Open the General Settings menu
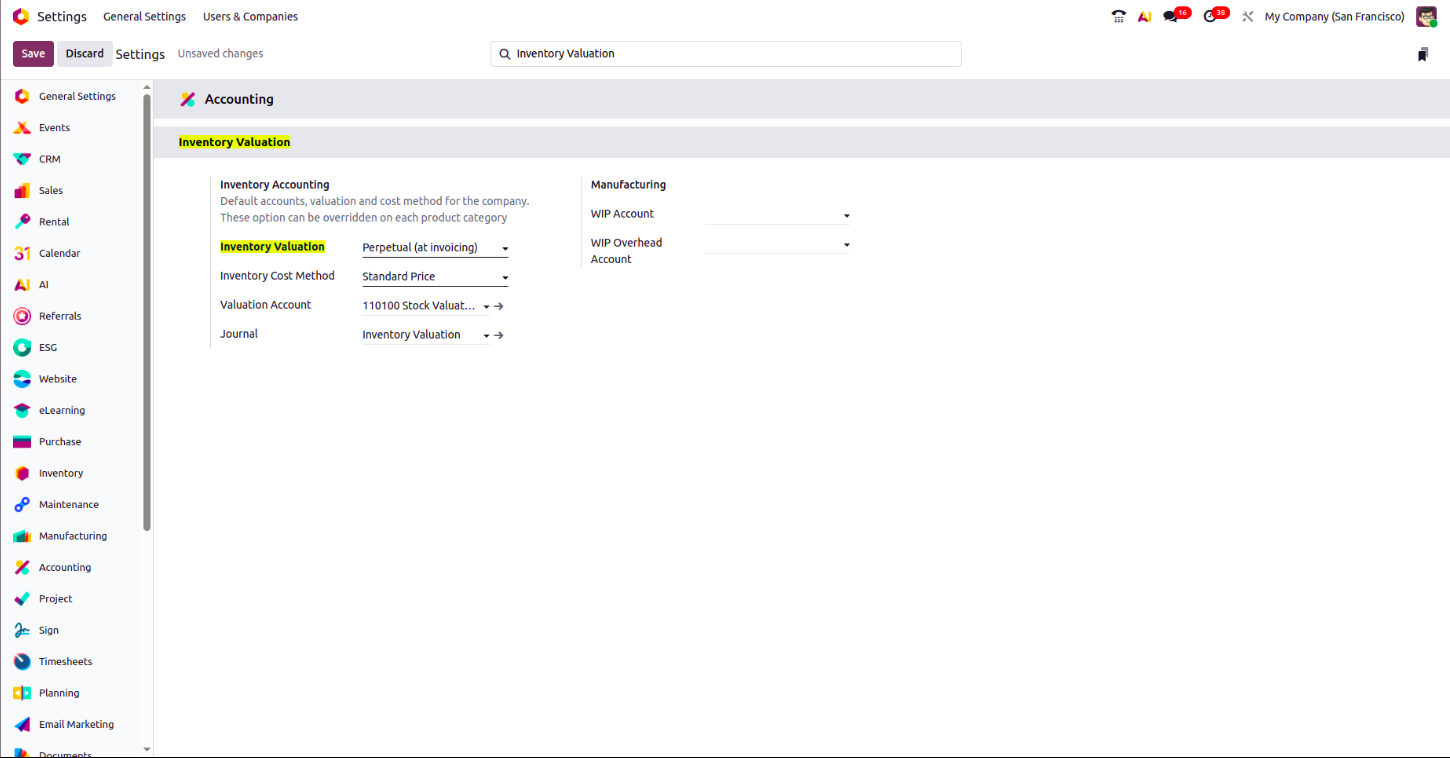The image size is (1450, 758). pos(144,17)
